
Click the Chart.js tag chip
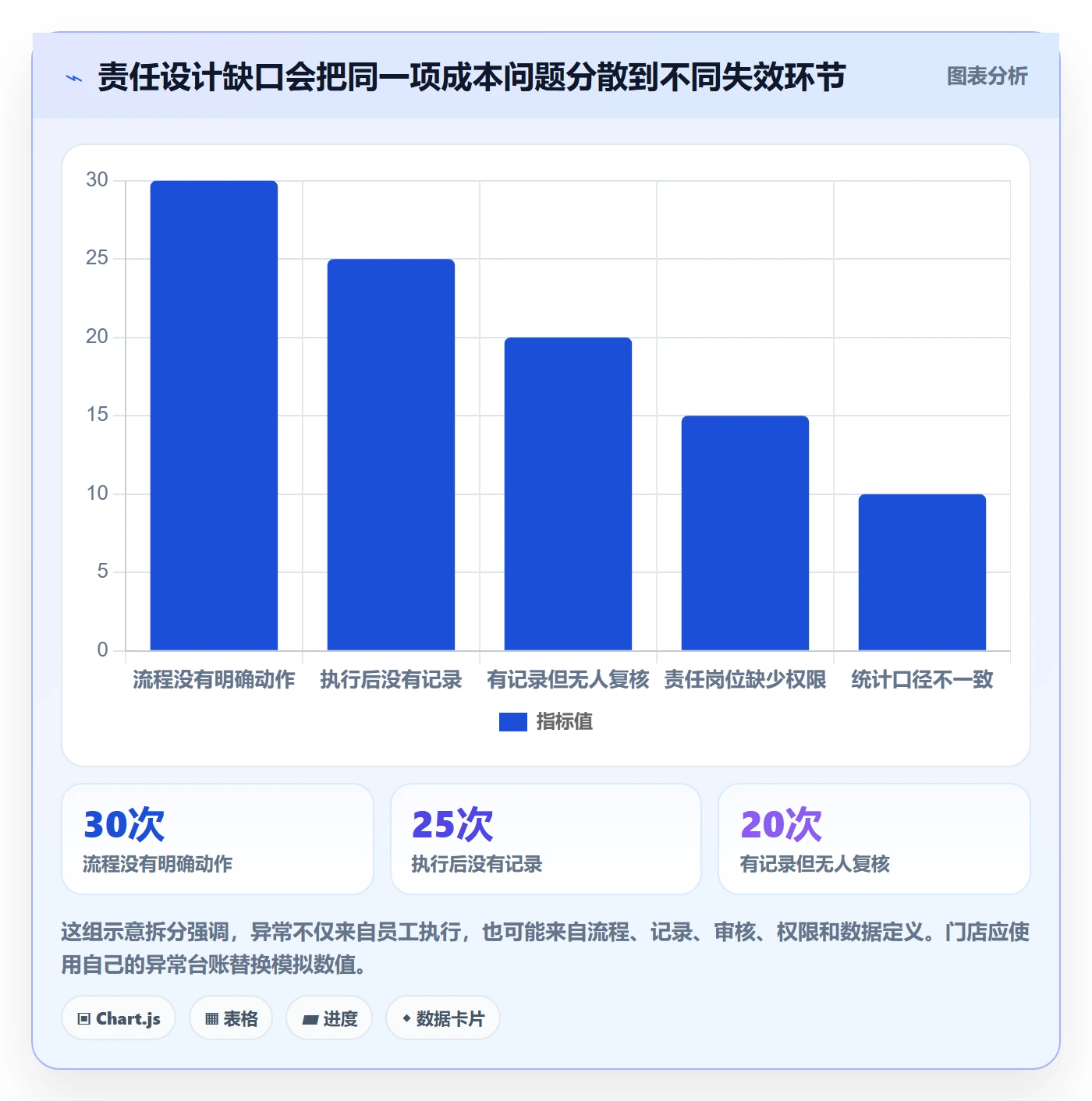tap(119, 1018)
